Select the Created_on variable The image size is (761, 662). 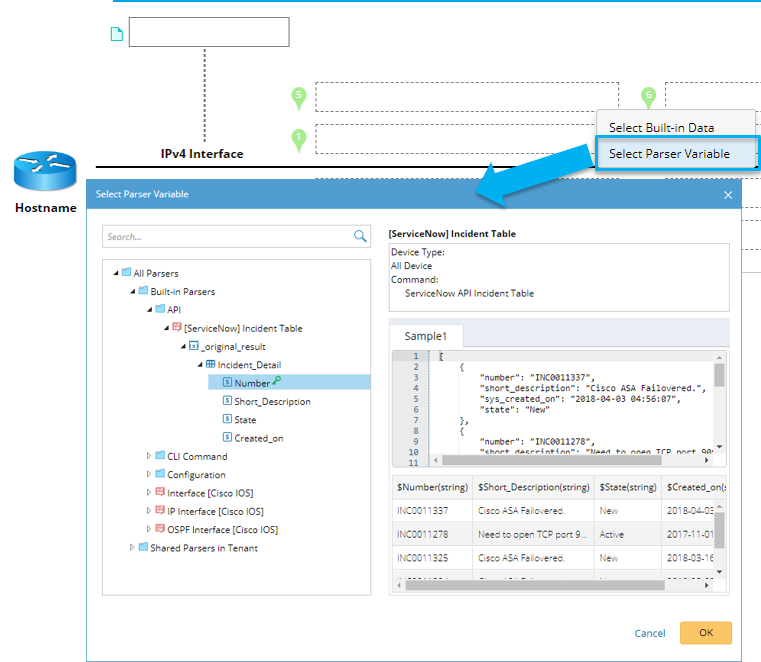tap(259, 438)
